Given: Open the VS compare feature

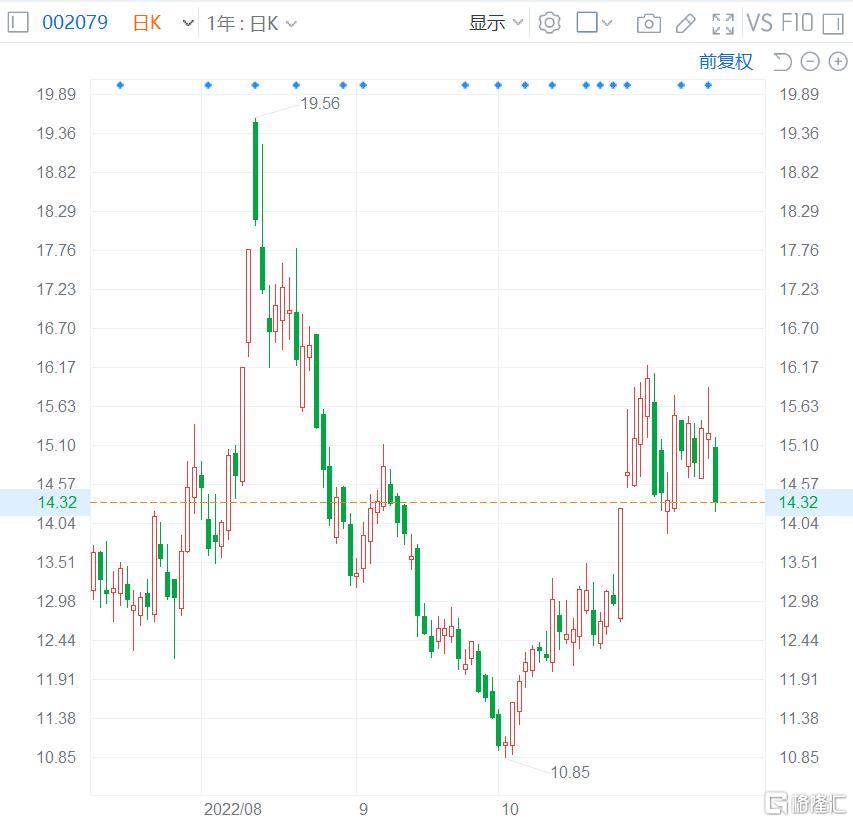Looking at the screenshot, I should (759, 23).
